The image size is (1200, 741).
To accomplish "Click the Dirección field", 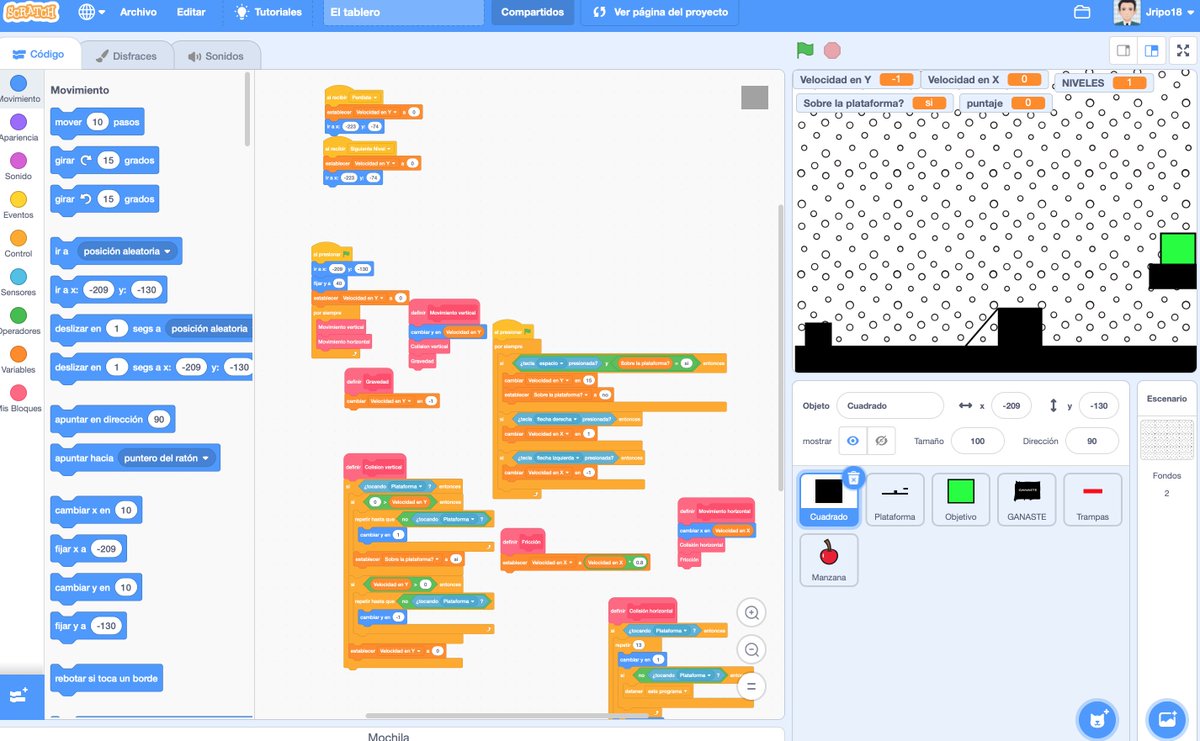I will (x=1092, y=441).
